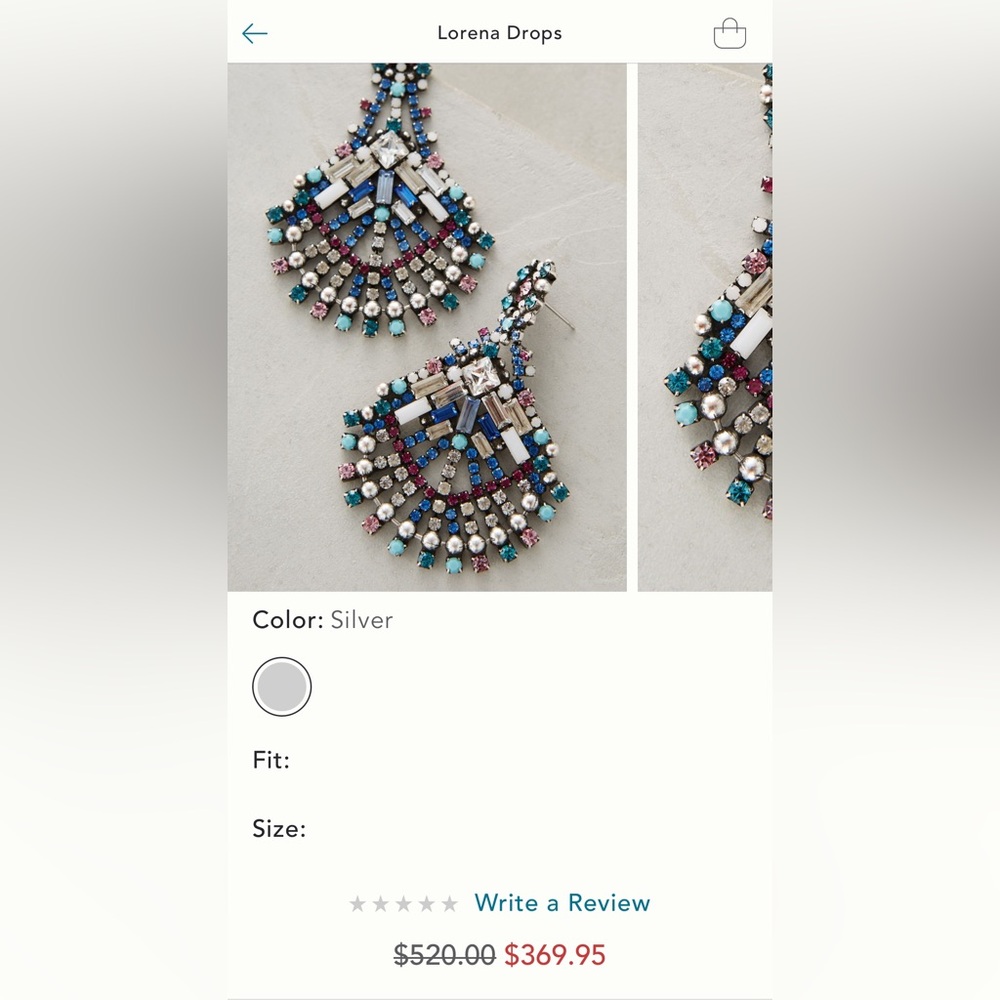Screen dimensions: 1000x1000
Task: Expand the Color options section
Action: click(x=322, y=620)
